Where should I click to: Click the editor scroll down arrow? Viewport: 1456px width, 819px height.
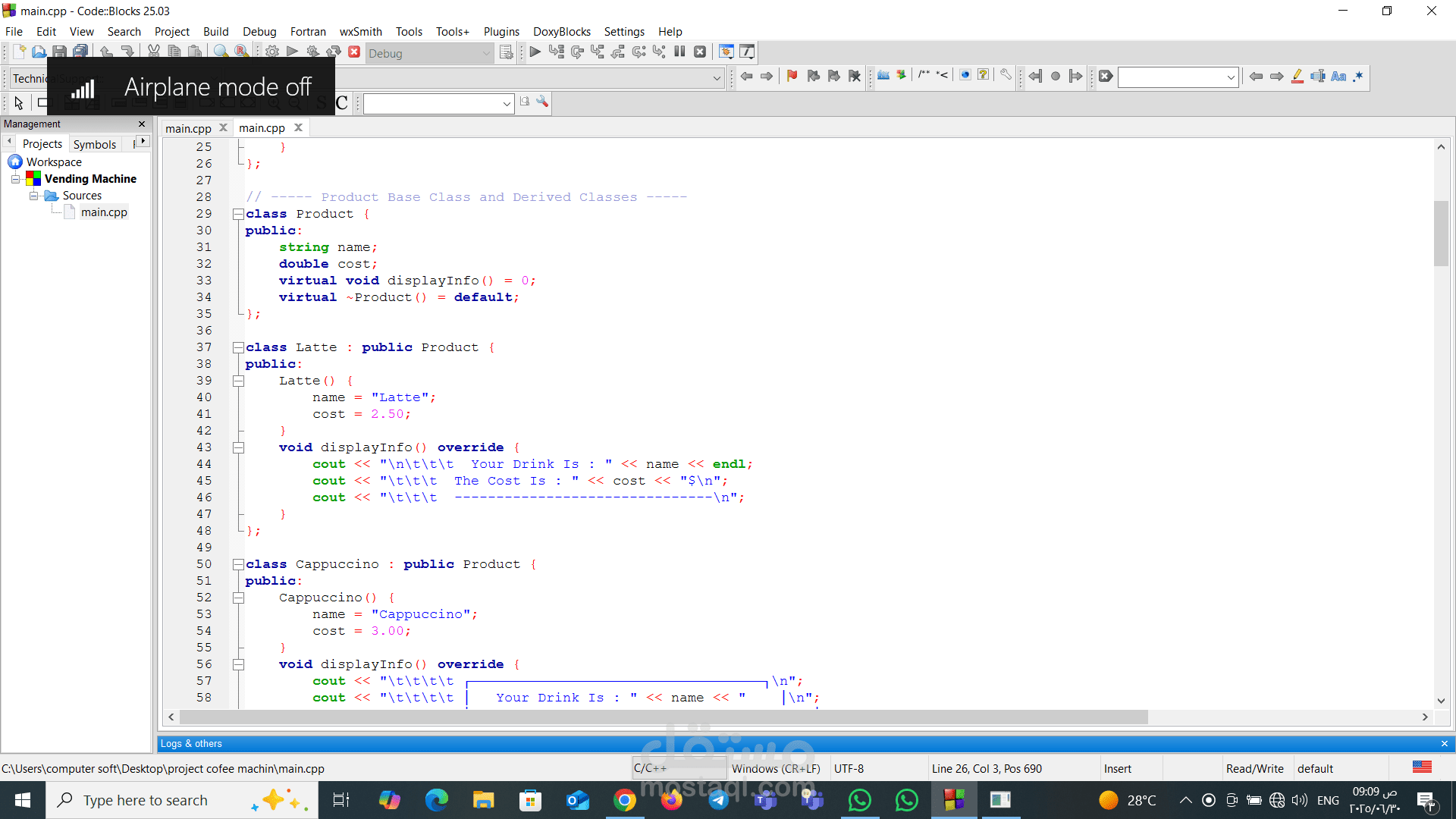pos(1441,701)
